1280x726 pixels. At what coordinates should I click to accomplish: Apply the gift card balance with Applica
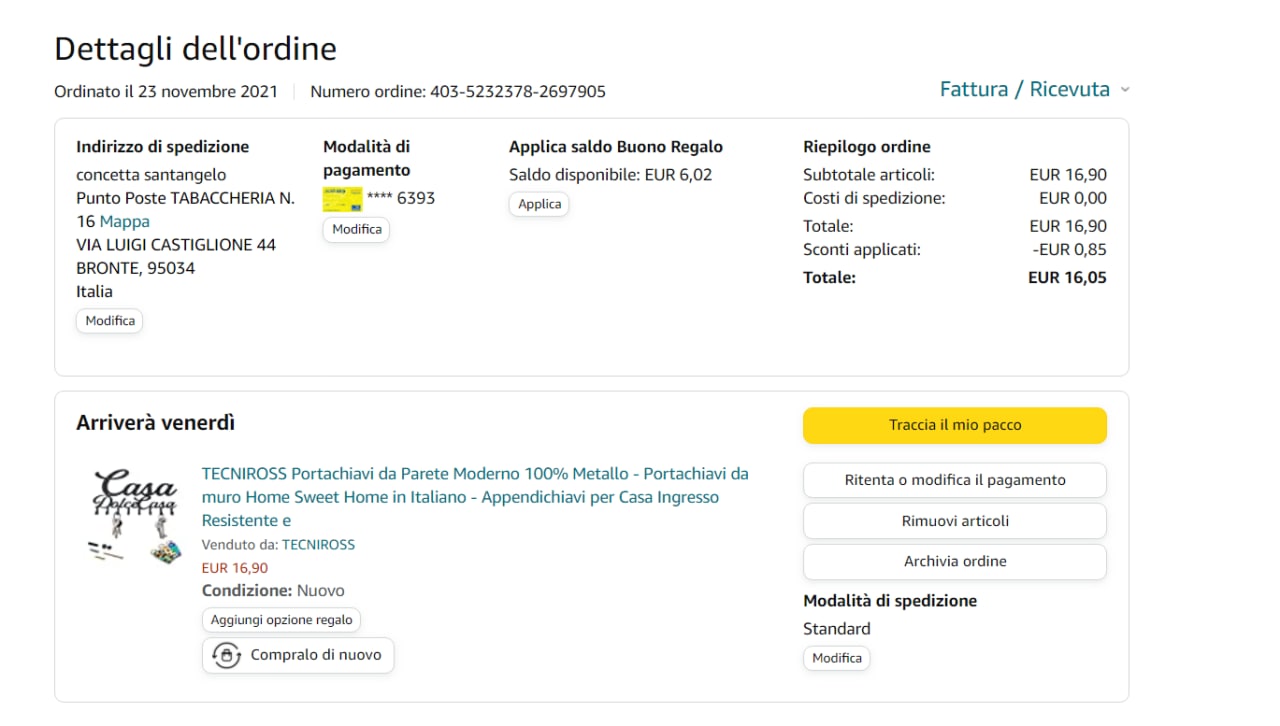tap(540, 204)
